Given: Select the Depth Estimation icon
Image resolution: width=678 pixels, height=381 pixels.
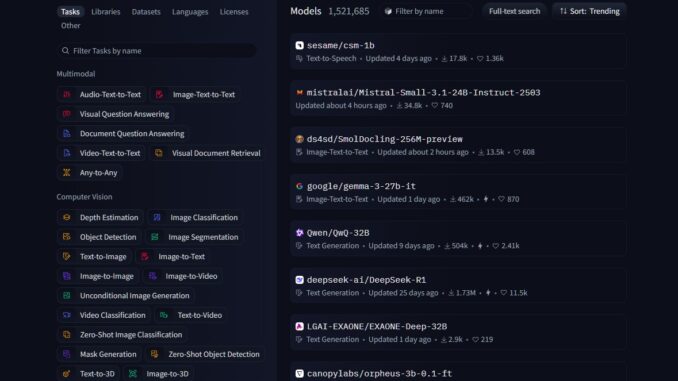Looking at the screenshot, I should tap(67, 217).
